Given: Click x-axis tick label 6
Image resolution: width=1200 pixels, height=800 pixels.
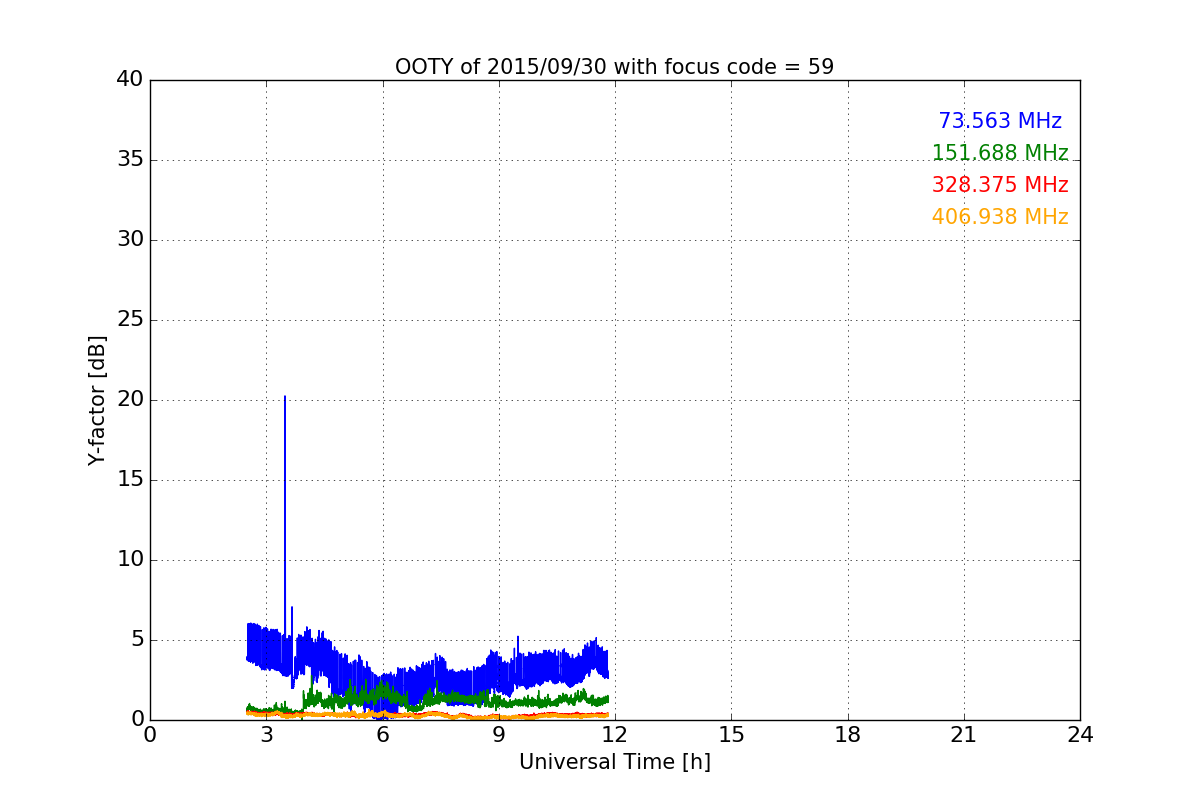Looking at the screenshot, I should click(382, 735).
